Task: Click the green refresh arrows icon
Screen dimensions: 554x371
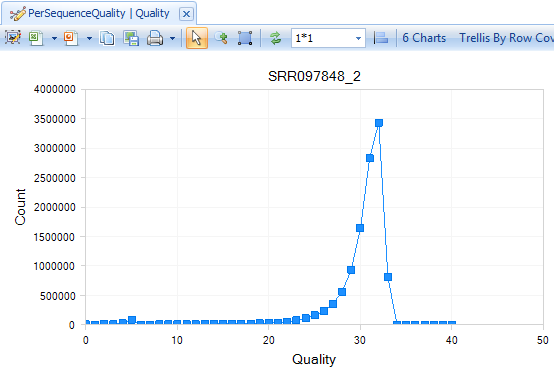Action: click(275, 38)
